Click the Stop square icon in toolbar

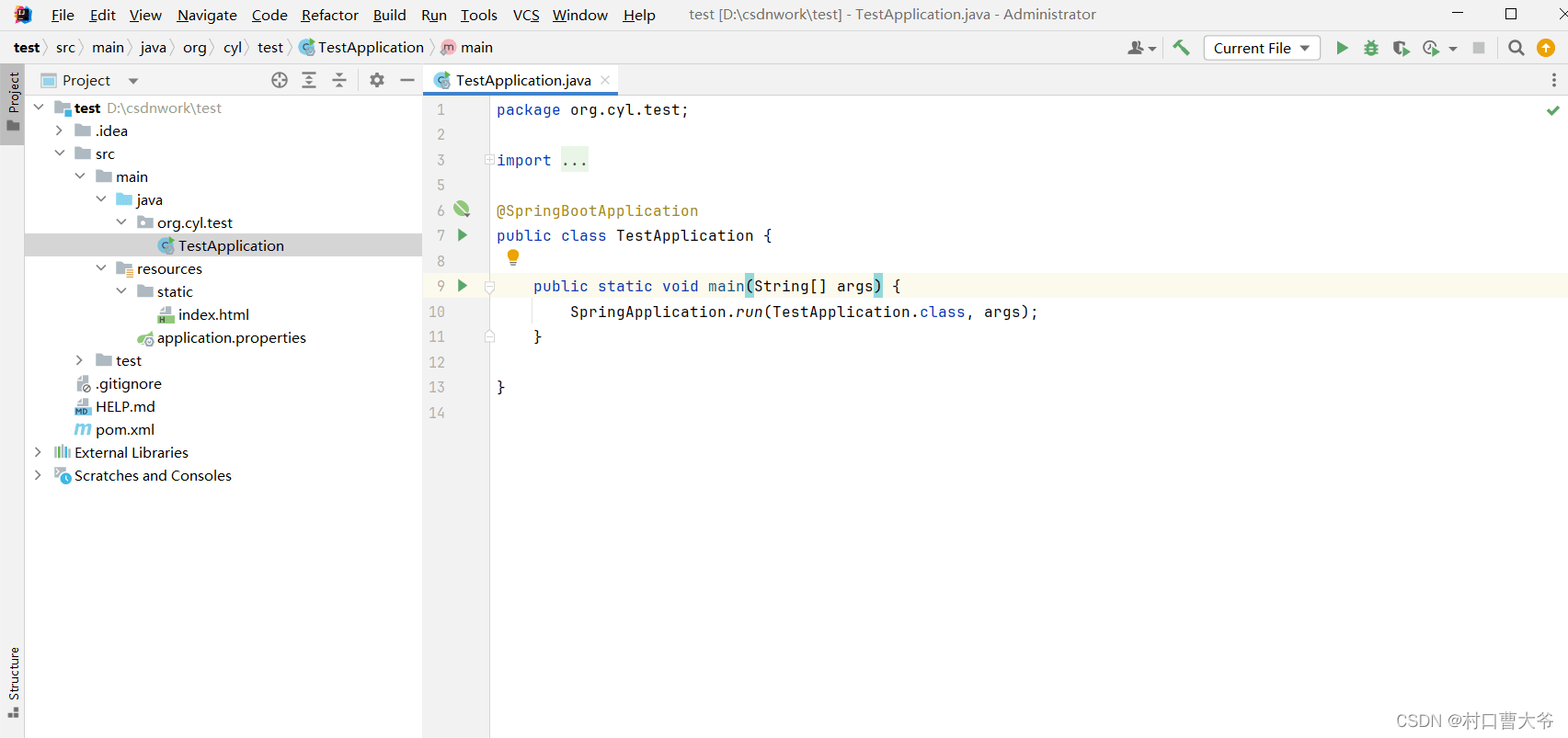pos(1479,48)
